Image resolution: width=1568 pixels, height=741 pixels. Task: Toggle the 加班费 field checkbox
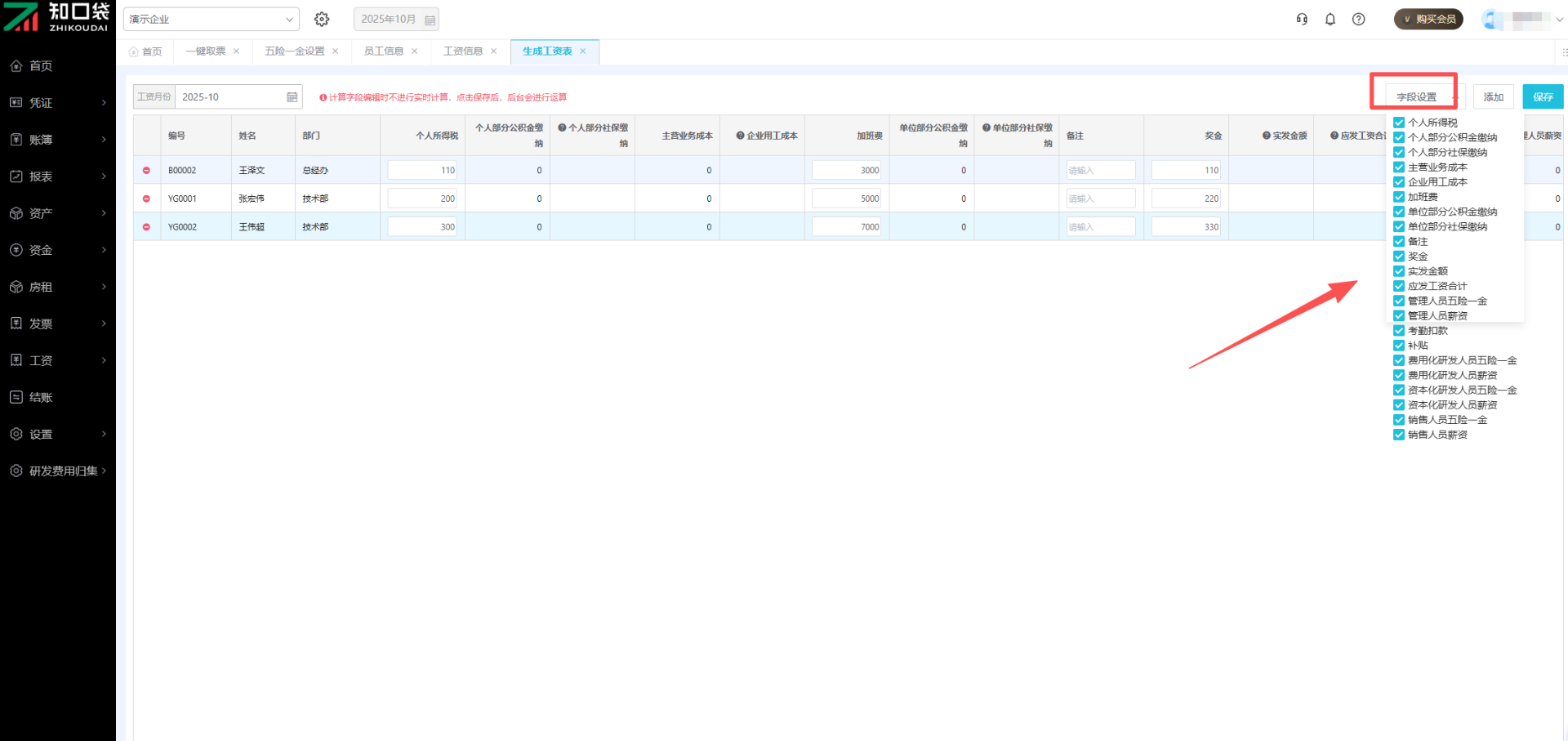point(1399,197)
